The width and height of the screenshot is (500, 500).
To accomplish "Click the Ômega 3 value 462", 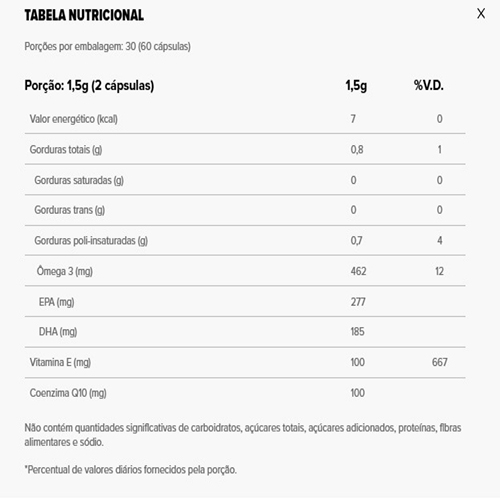I will [x=358, y=271].
